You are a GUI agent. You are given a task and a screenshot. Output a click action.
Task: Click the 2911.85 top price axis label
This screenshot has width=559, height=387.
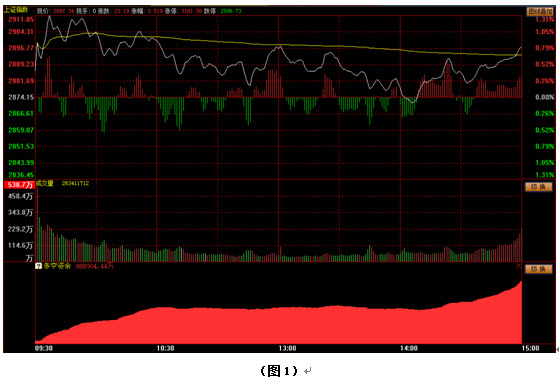pos(21,20)
